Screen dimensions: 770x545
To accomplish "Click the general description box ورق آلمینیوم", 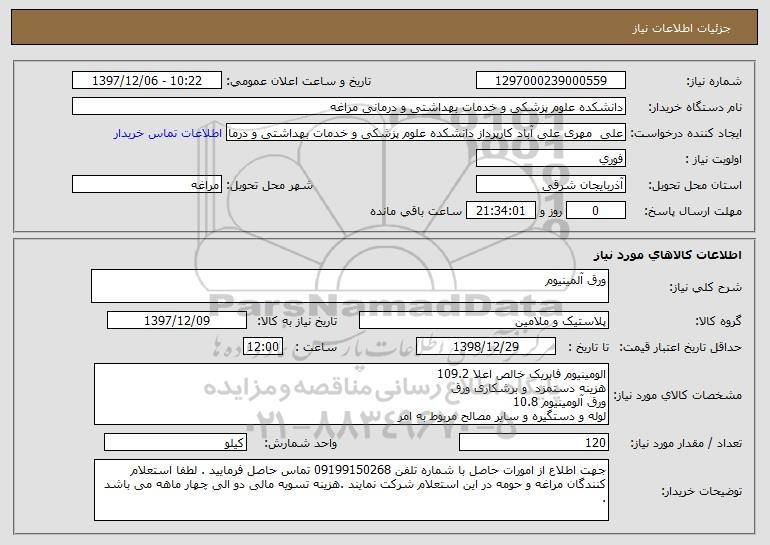I will 350,286.
